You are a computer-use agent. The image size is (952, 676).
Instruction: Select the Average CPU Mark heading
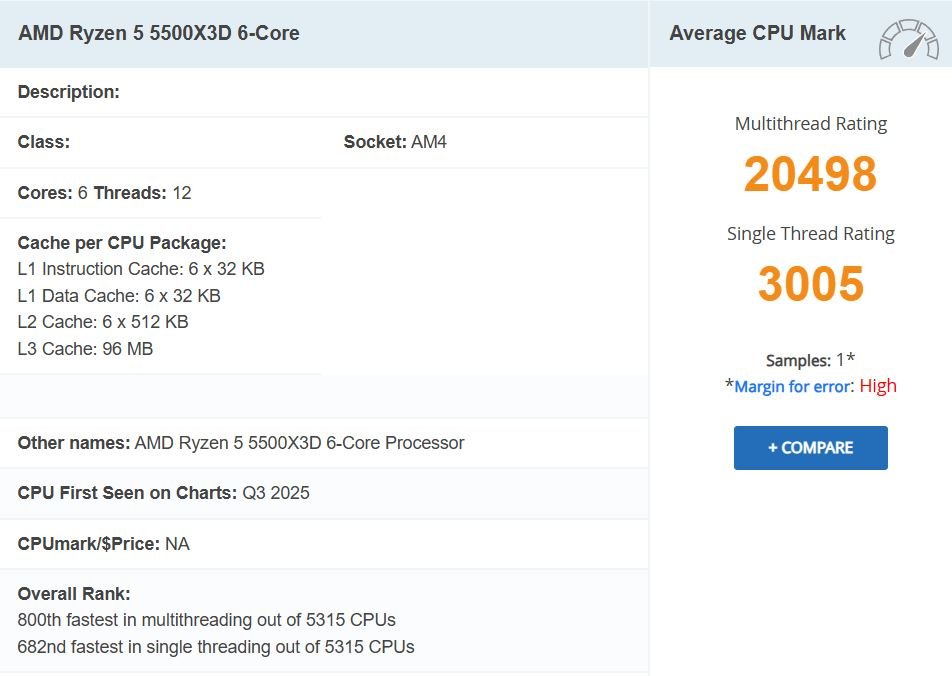[x=757, y=33]
